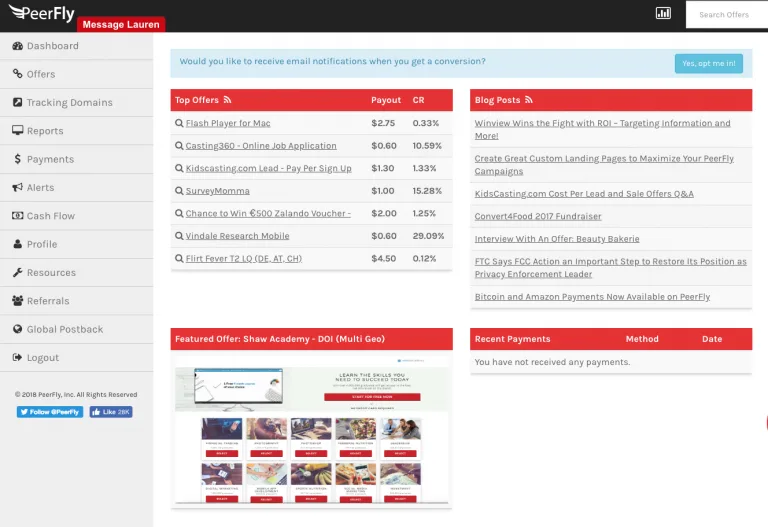Click the Shaw Academy featured offer thumbnail

[x=312, y=429]
